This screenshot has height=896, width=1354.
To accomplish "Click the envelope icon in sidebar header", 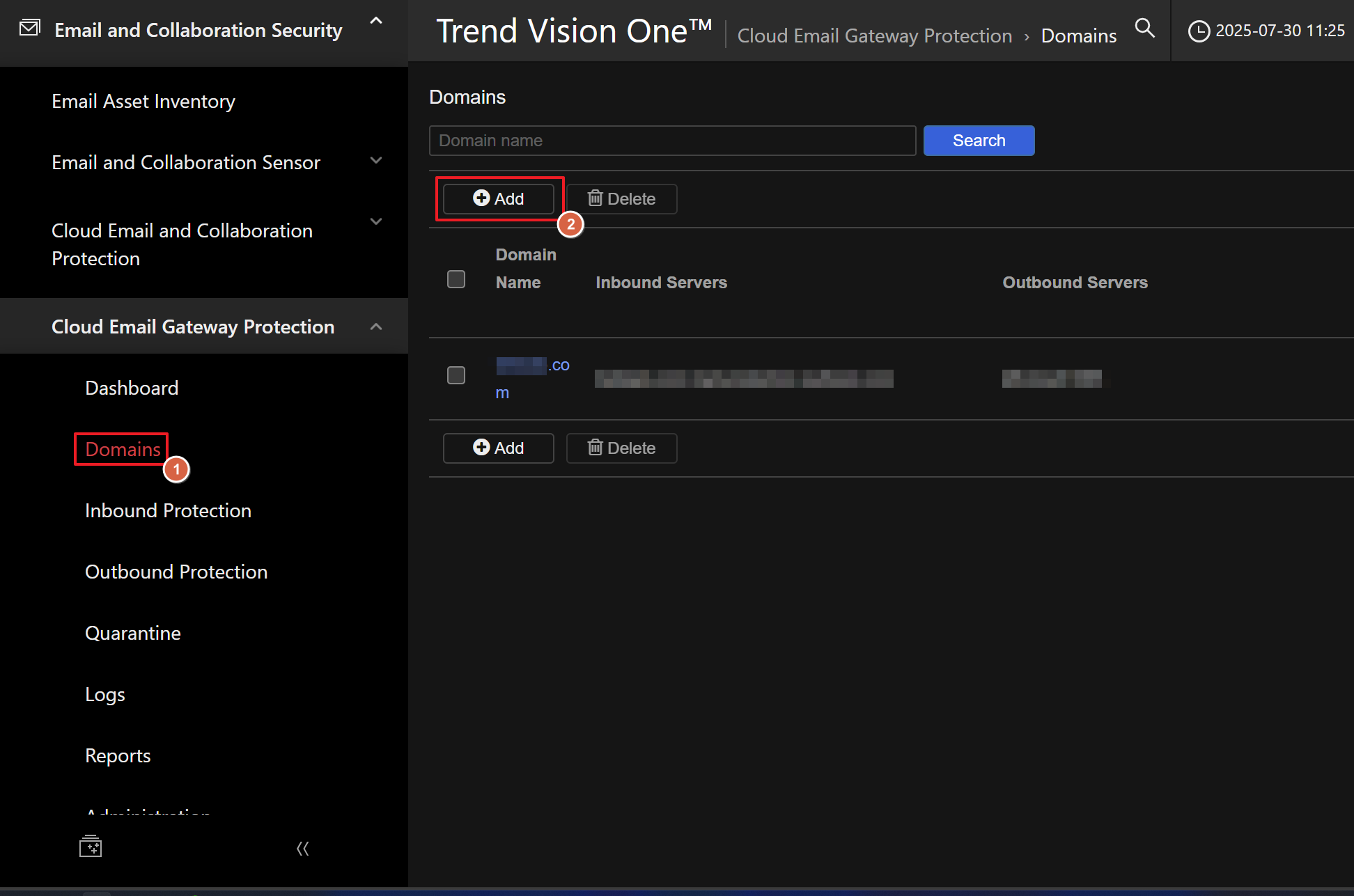I will click(30, 29).
